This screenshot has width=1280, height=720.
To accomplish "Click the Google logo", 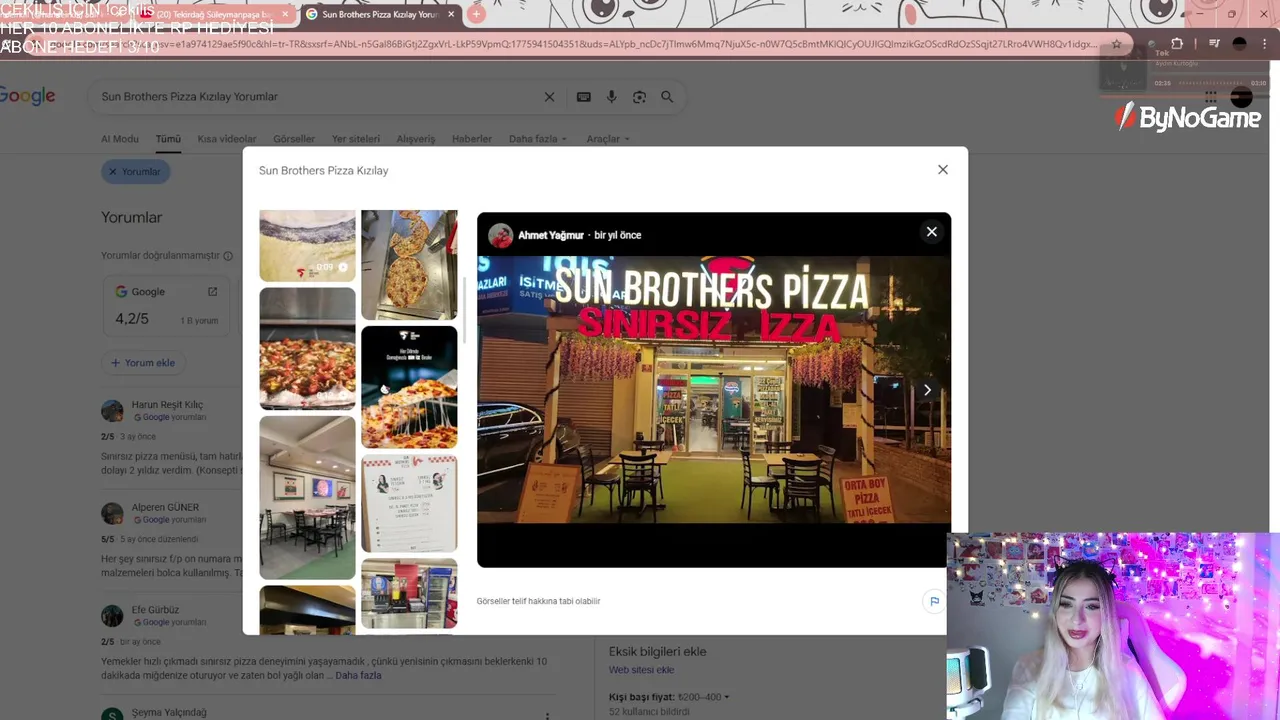I will pyautogui.click(x=27, y=96).
